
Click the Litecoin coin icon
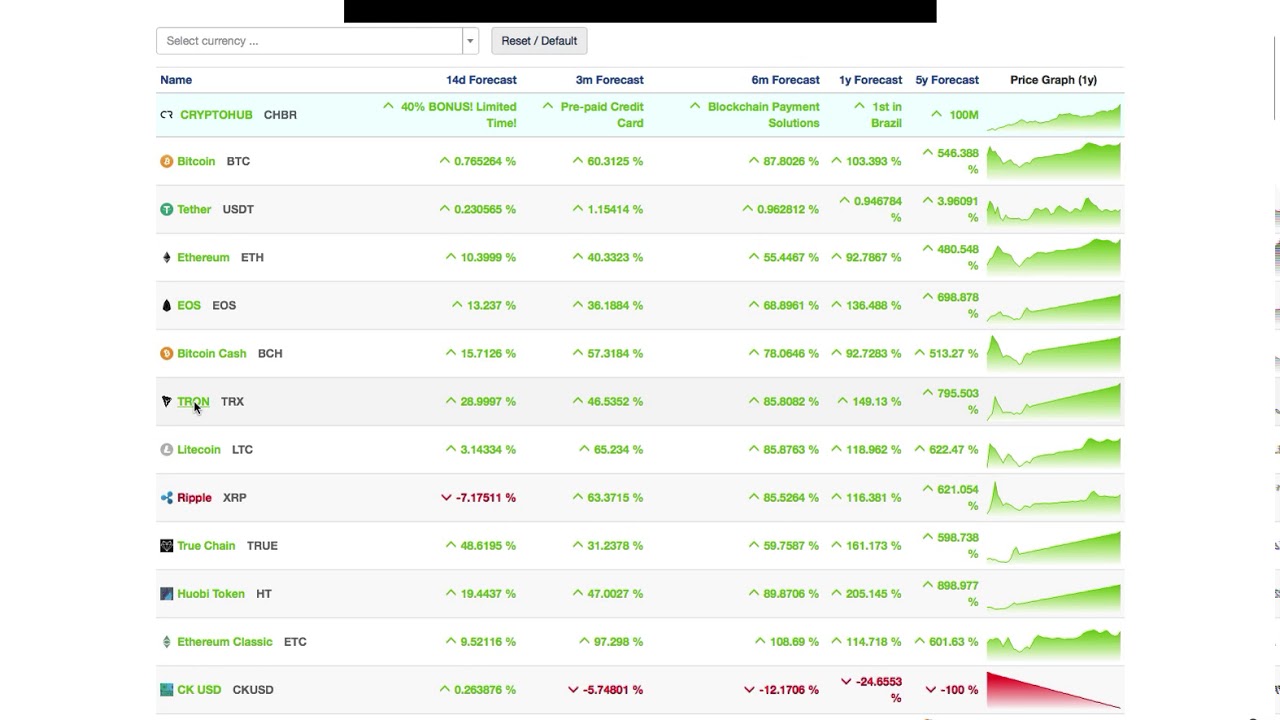[x=166, y=449]
